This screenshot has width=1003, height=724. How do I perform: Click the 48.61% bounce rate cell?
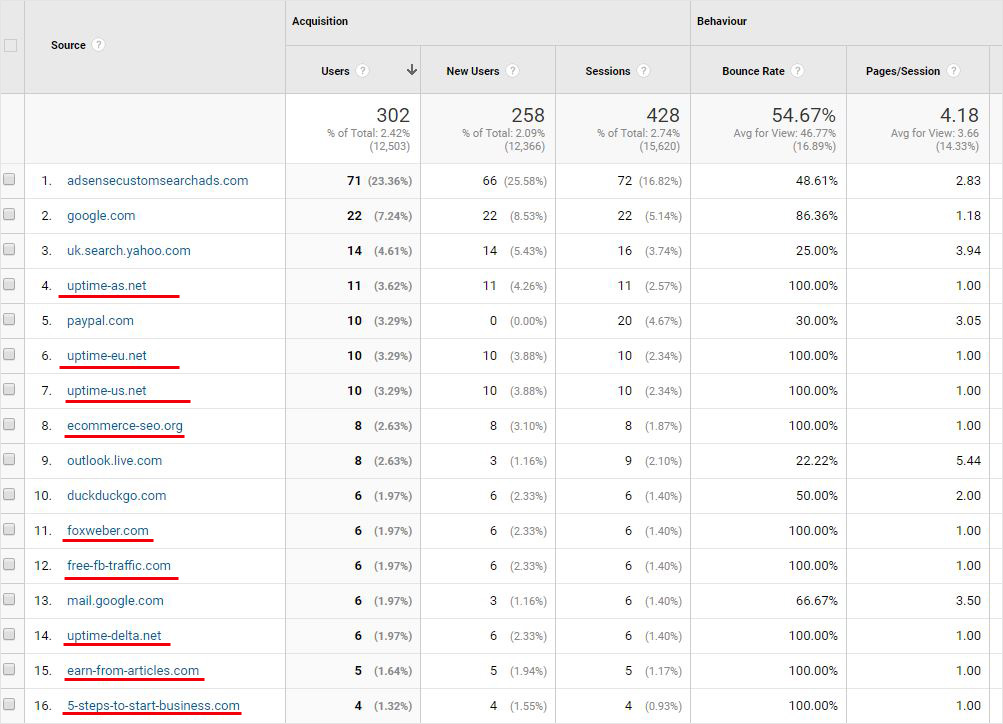[x=816, y=181]
